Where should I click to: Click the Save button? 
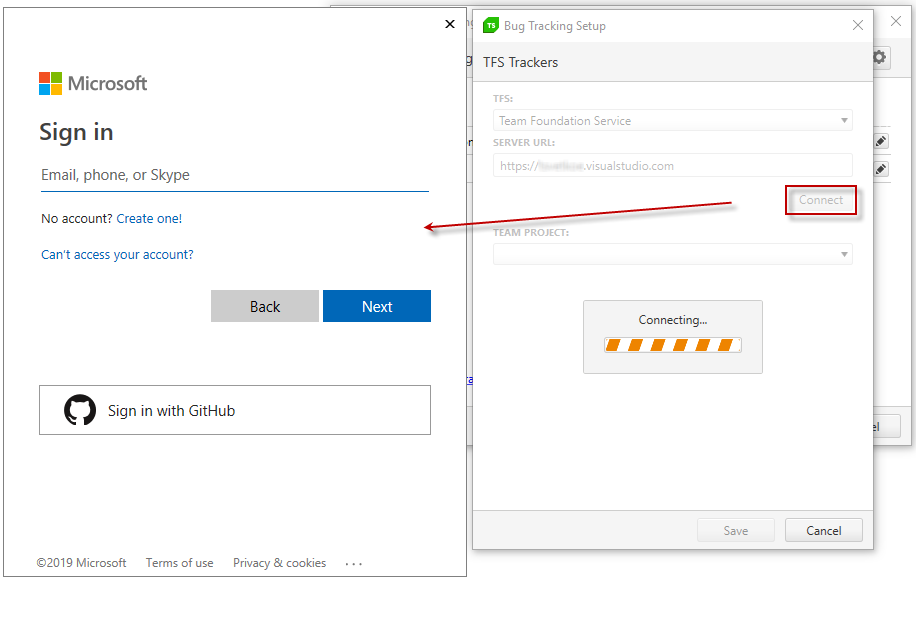[735, 530]
